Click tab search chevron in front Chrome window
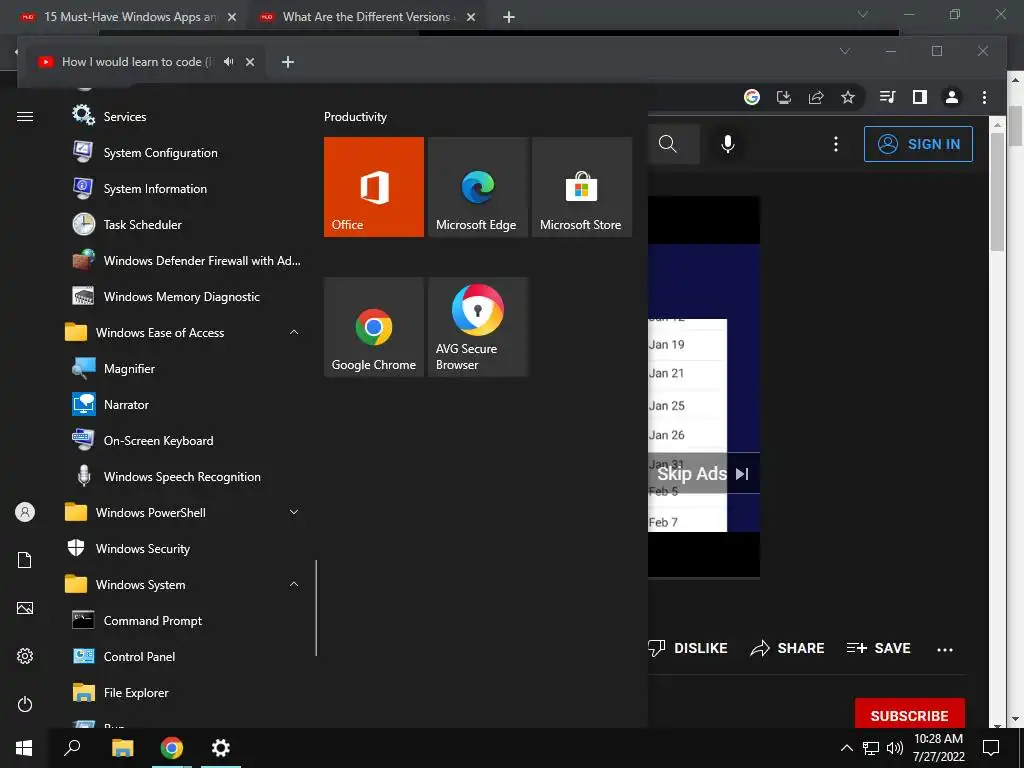Image resolution: width=1024 pixels, height=768 pixels. click(x=844, y=51)
